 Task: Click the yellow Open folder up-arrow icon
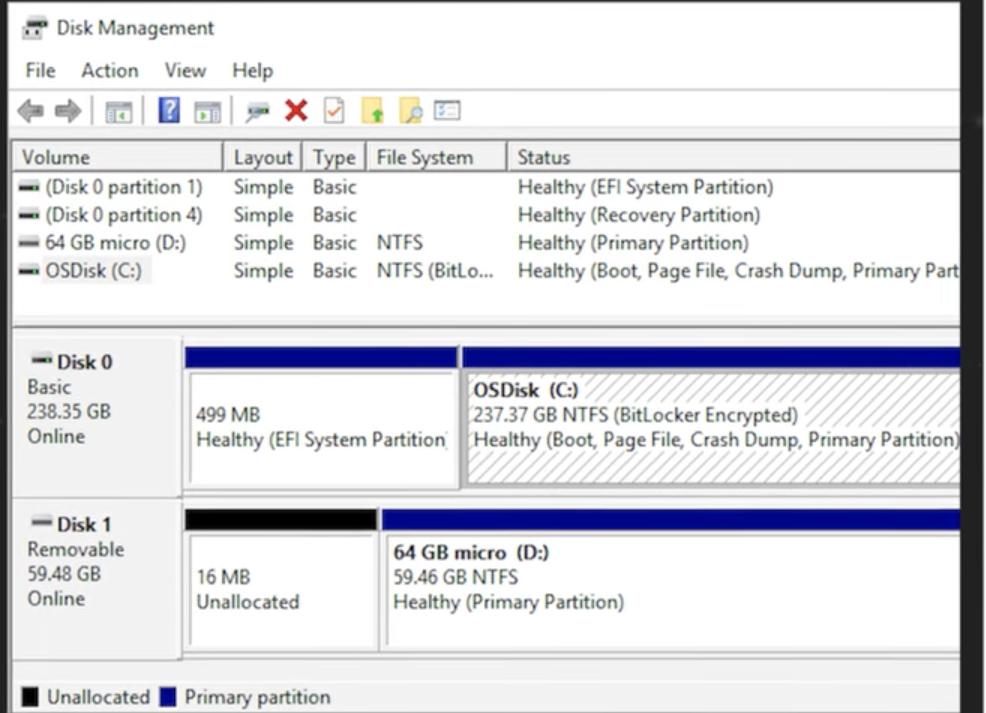[x=373, y=111]
